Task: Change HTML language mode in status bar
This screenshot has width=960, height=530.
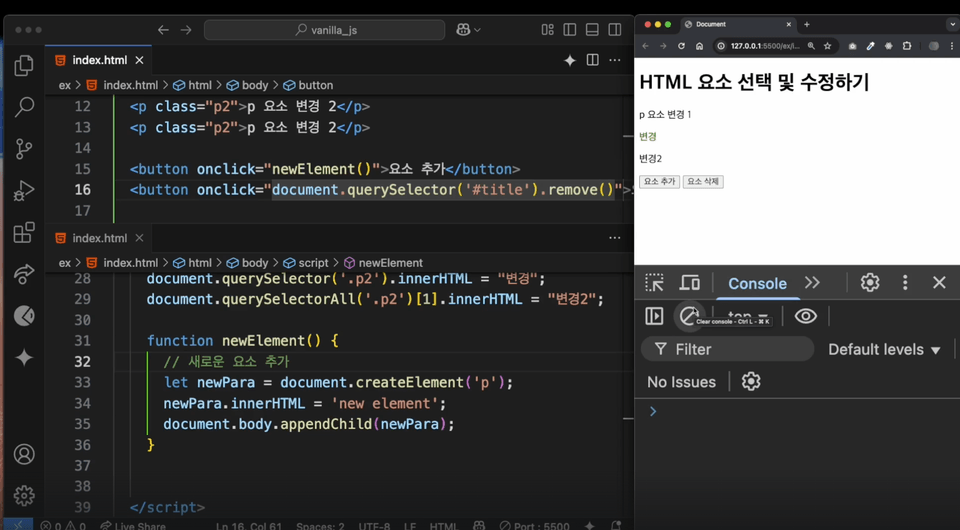Action: pyautogui.click(x=443, y=525)
